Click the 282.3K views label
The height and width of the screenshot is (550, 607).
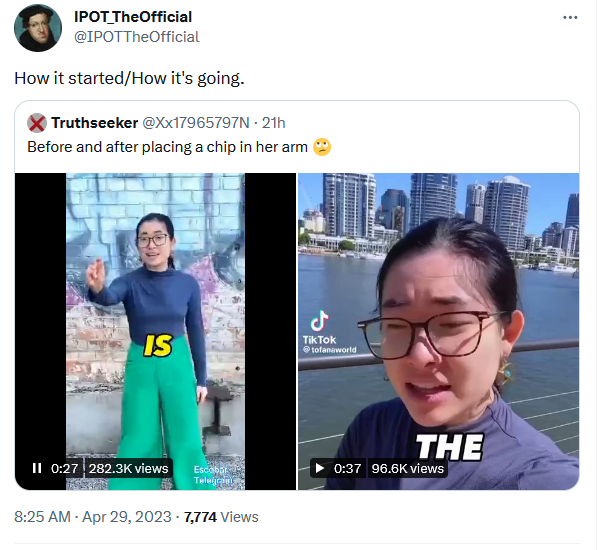[x=129, y=468]
